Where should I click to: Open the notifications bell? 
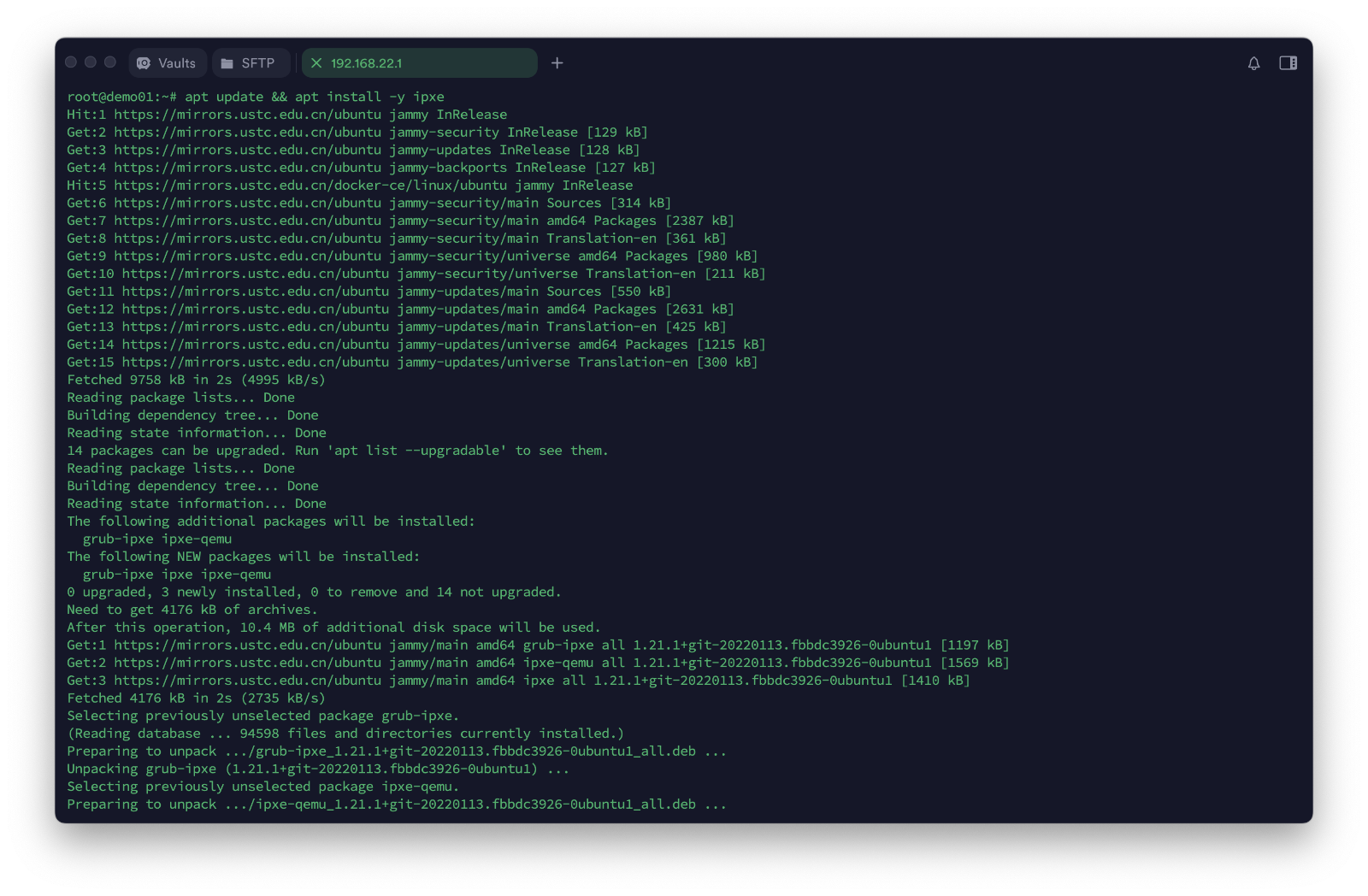point(1253,63)
